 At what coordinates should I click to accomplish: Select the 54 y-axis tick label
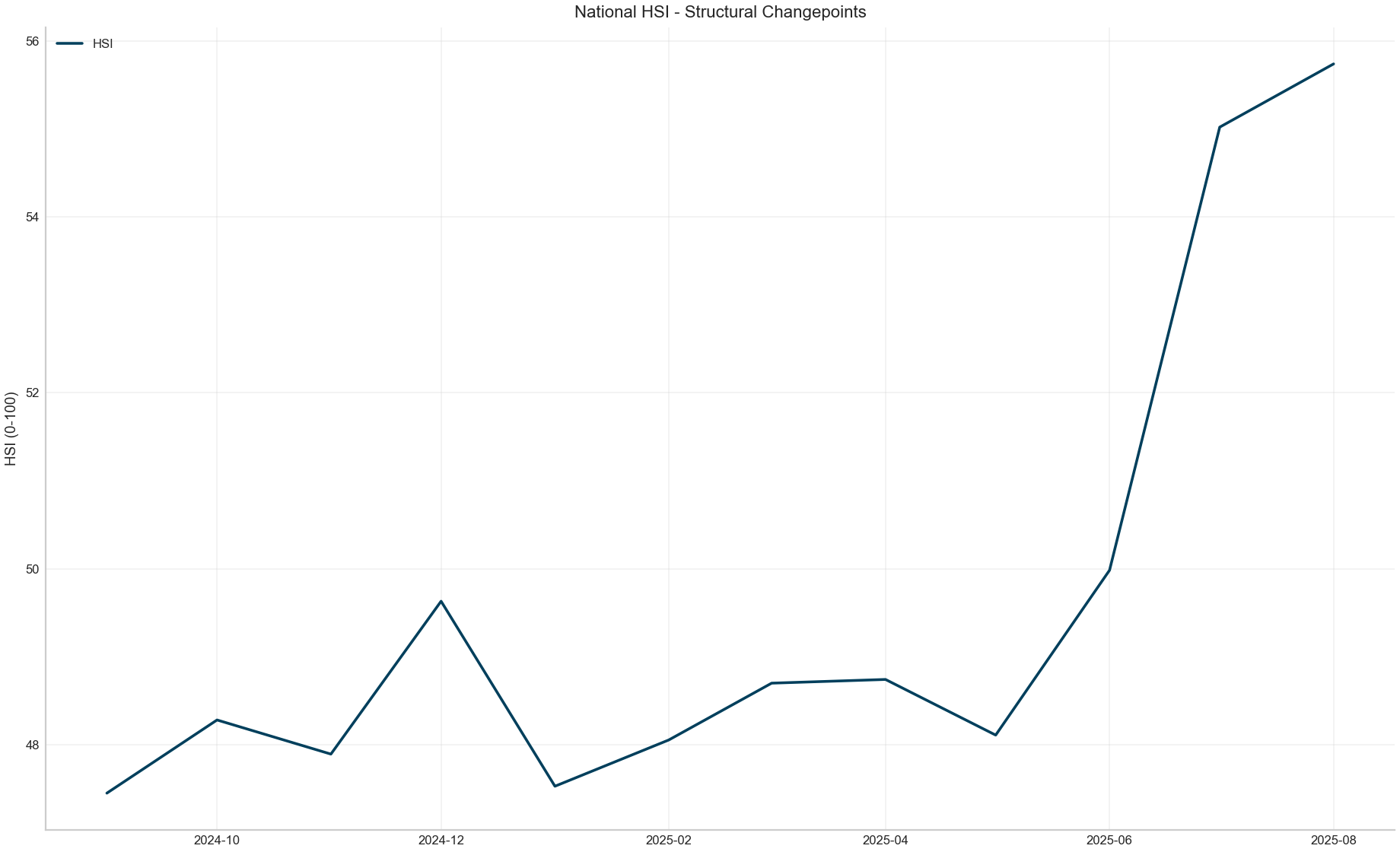[32, 217]
